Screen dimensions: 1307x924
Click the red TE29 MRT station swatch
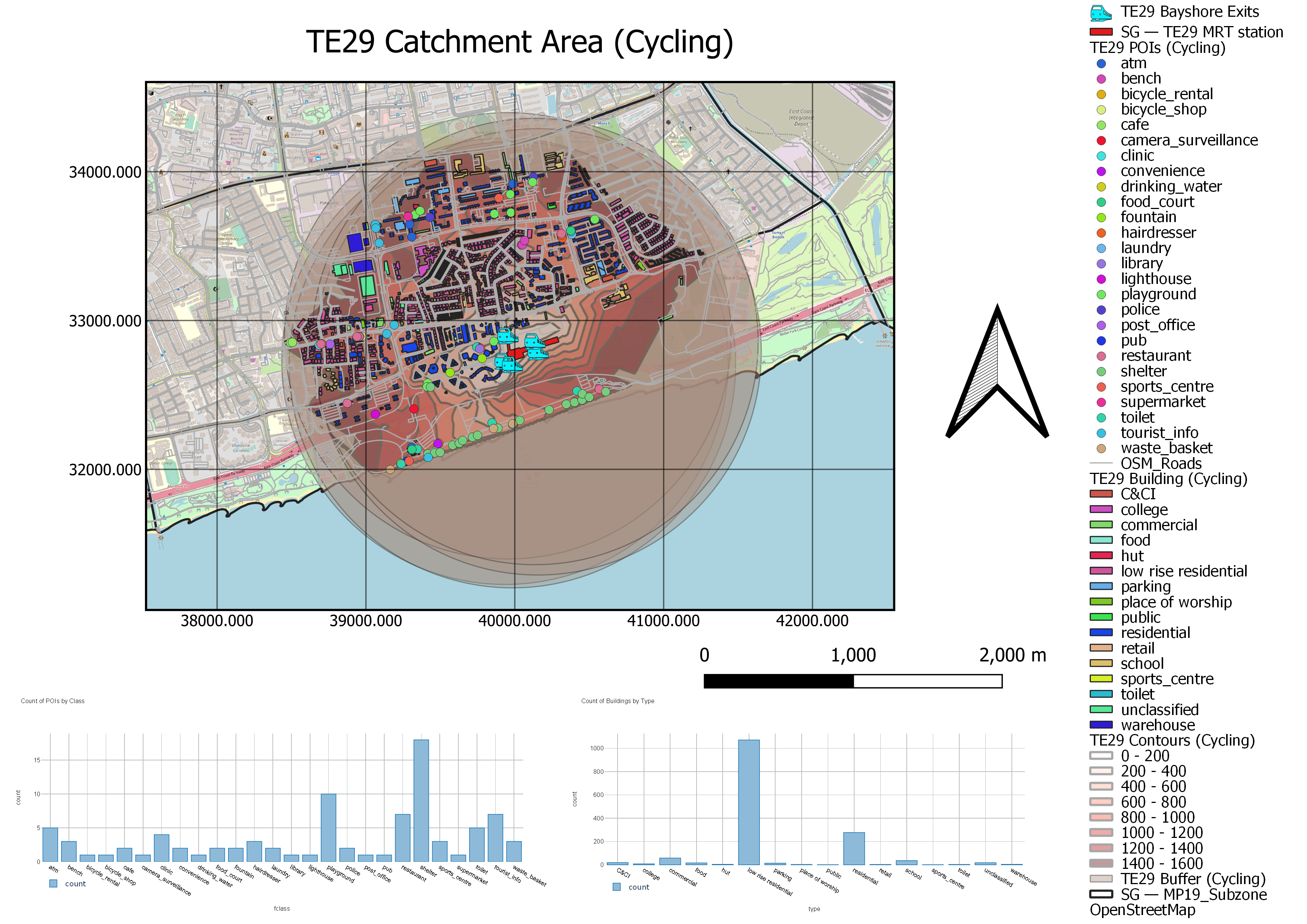coord(1101,32)
